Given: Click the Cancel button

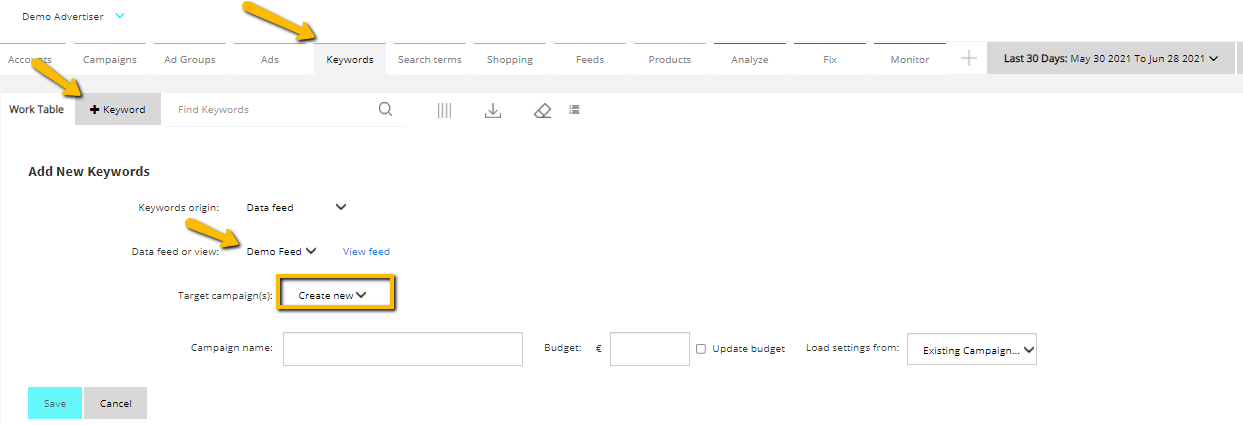Looking at the screenshot, I should [x=116, y=403].
